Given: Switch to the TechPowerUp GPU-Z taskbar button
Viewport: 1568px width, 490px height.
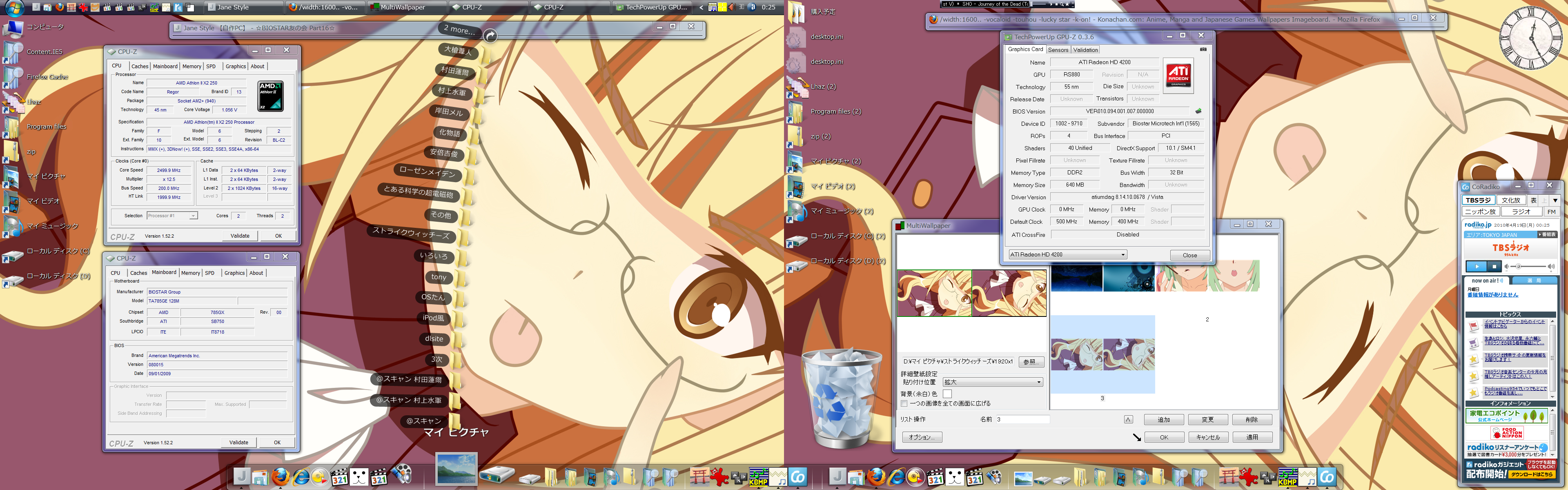Looking at the screenshot, I should pyautogui.click(x=653, y=7).
